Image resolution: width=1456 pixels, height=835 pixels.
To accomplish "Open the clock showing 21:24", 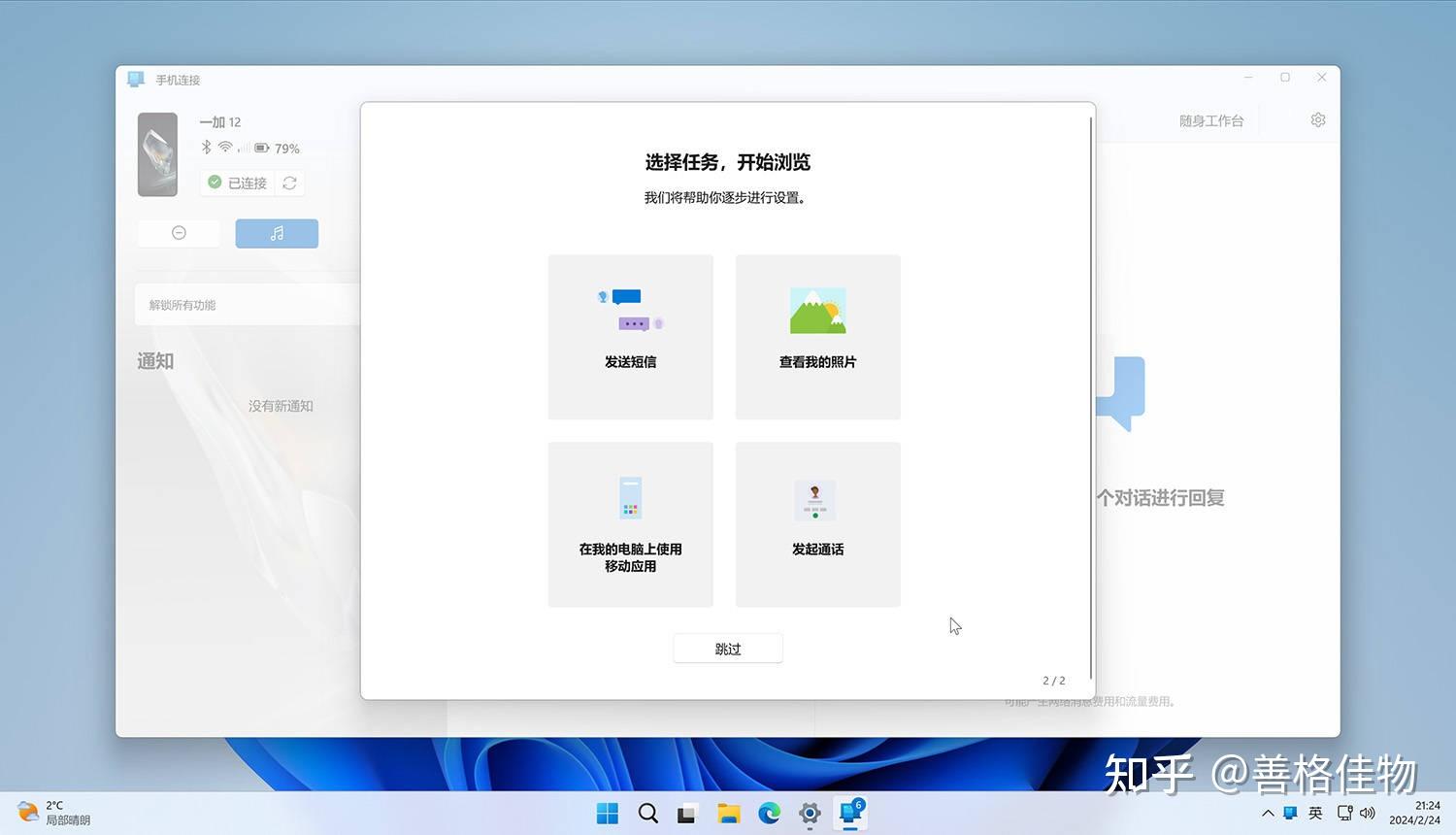I will [x=1415, y=813].
